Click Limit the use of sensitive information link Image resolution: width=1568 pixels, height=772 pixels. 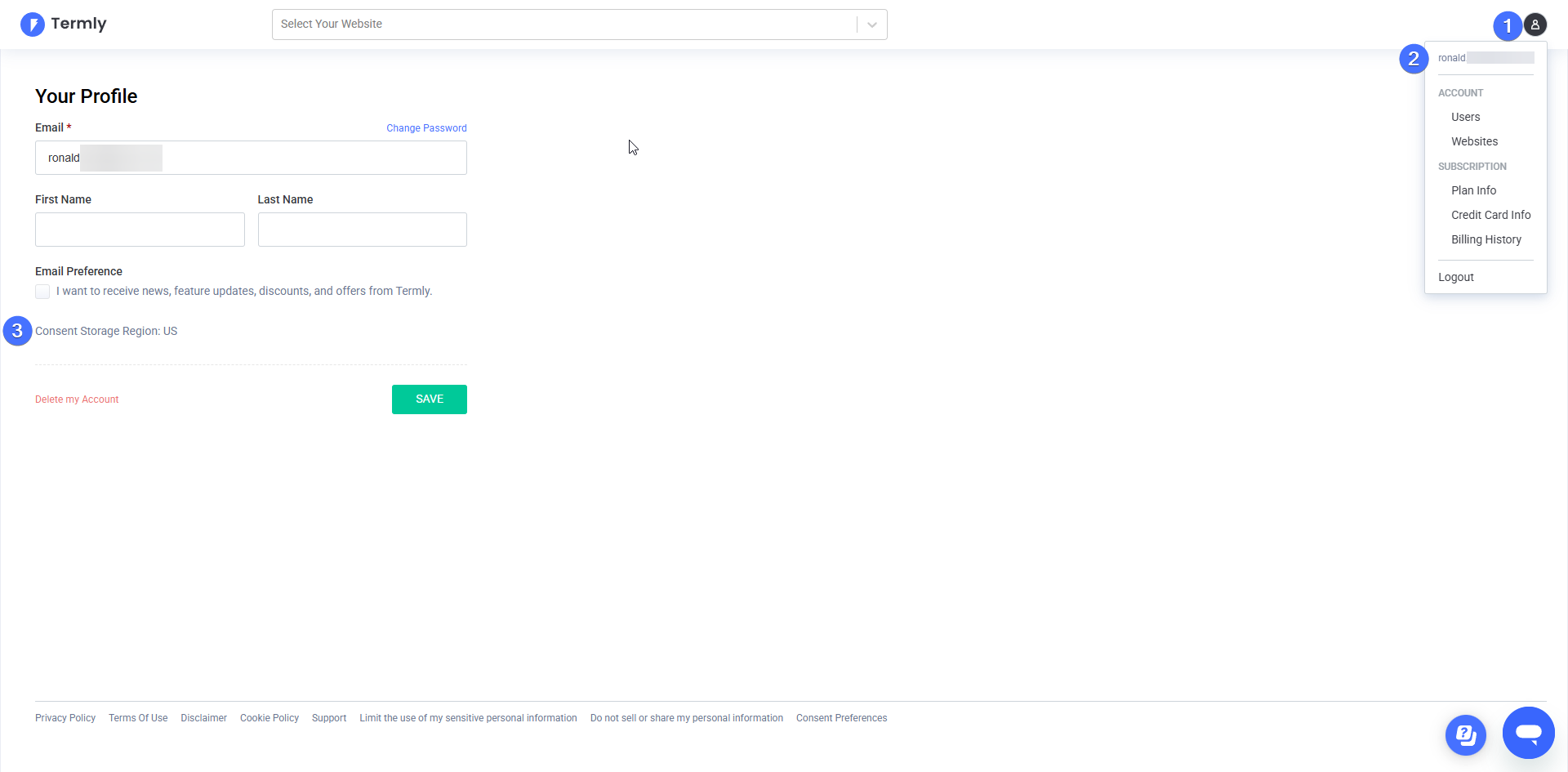coord(468,718)
